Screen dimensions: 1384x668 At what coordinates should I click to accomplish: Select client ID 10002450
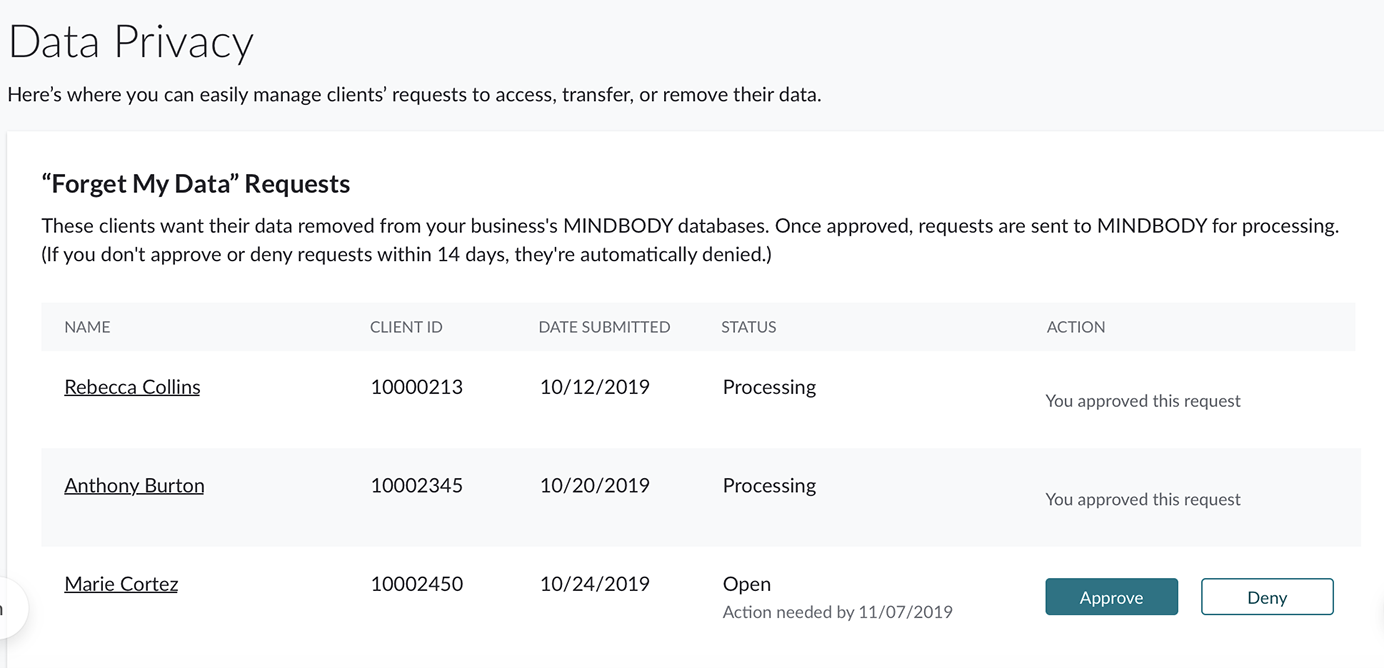pyautogui.click(x=416, y=584)
